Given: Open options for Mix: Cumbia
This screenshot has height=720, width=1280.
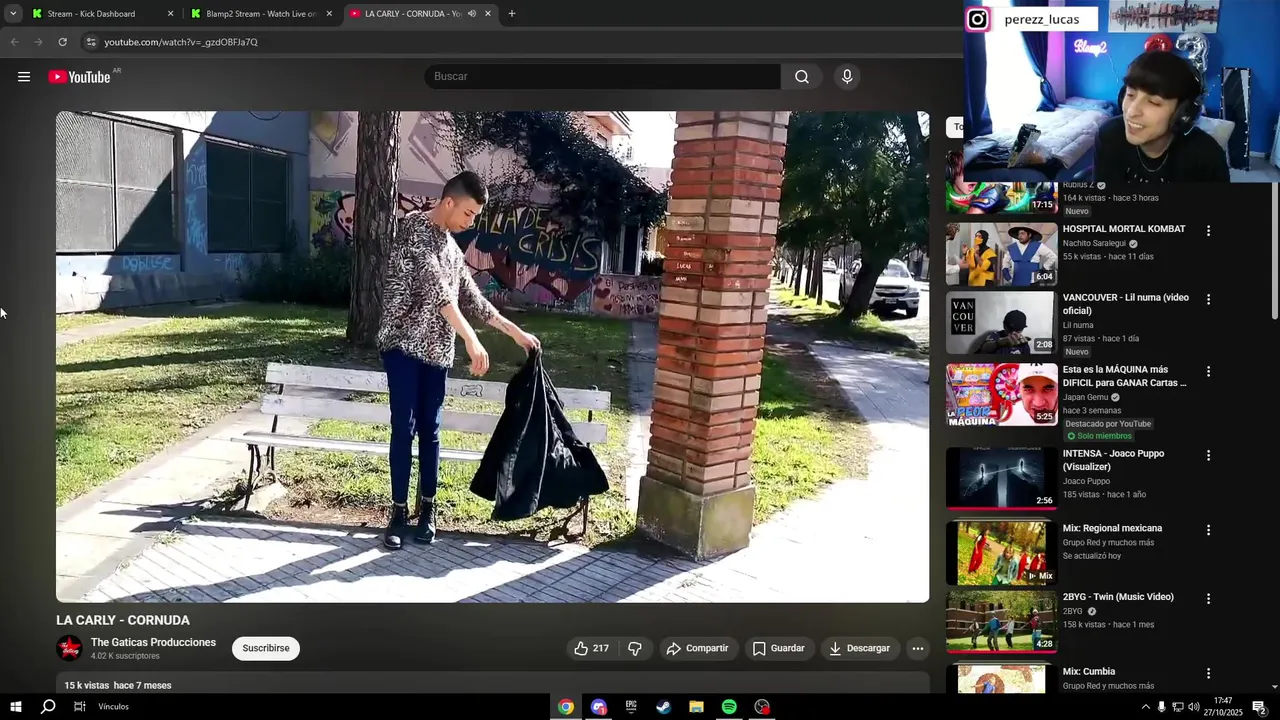Looking at the screenshot, I should (1208, 674).
